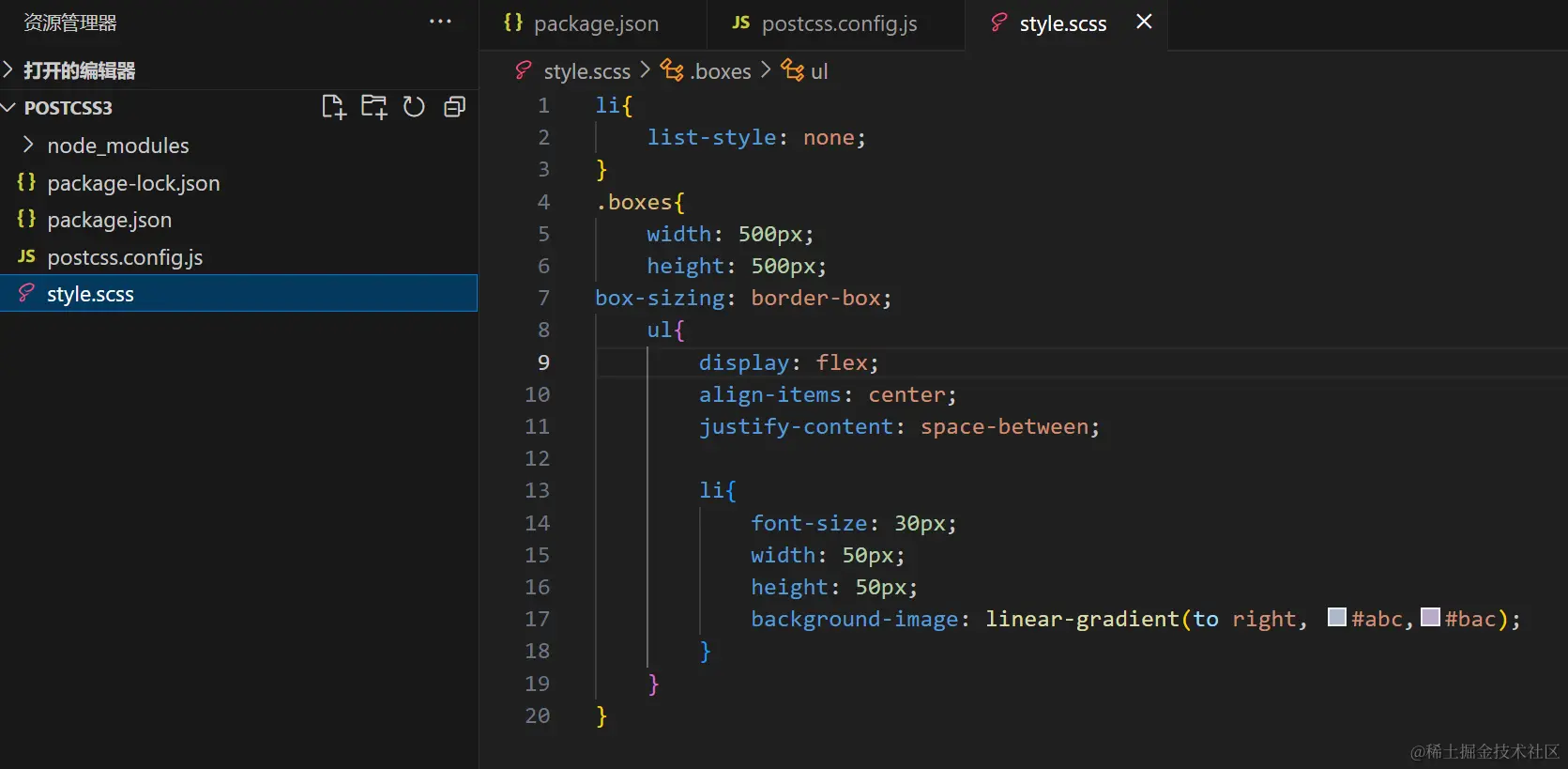This screenshot has height=769, width=1568.
Task: Click 'border-box' value on line 7
Action: [x=815, y=298]
